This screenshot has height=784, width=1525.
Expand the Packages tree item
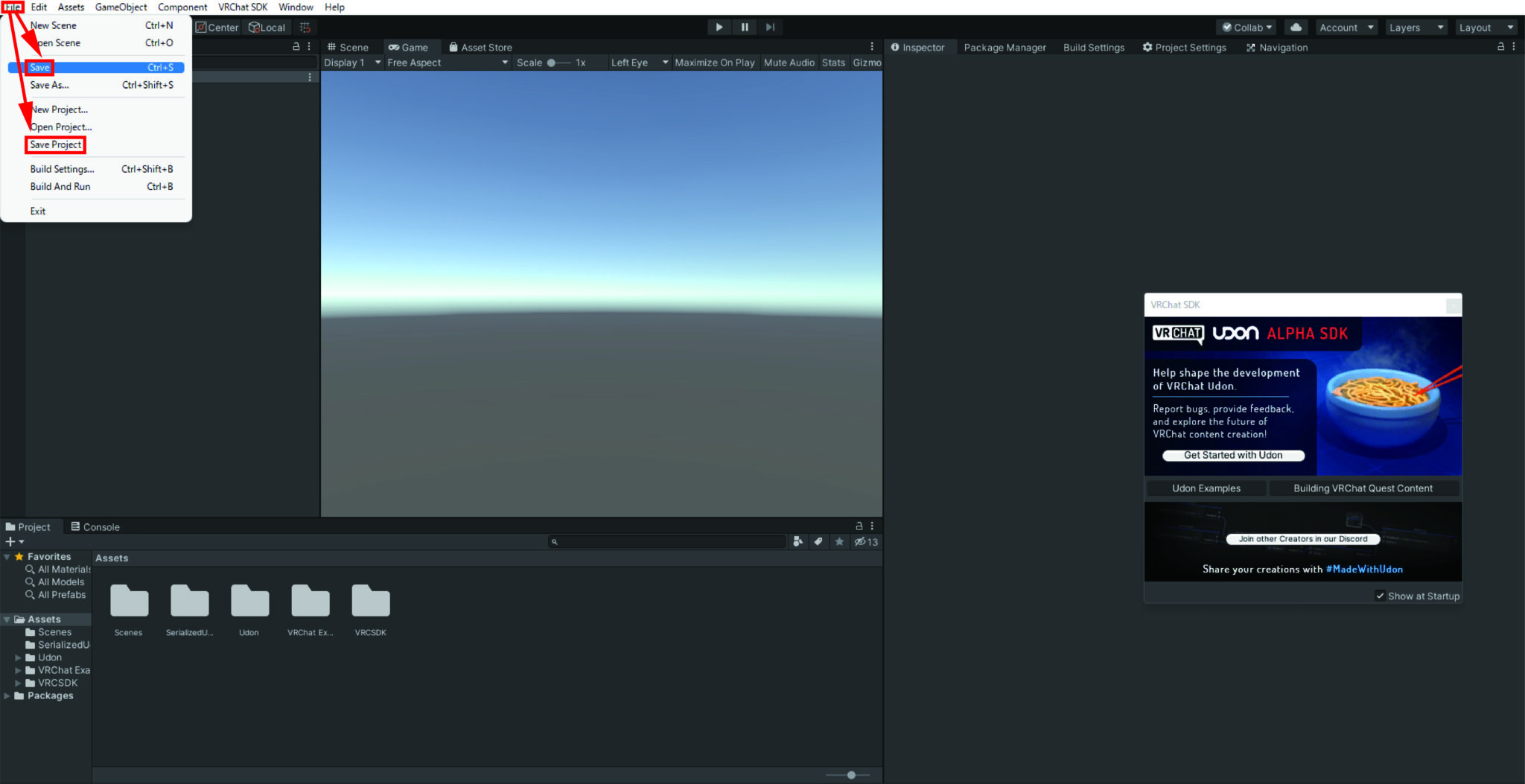[7, 695]
